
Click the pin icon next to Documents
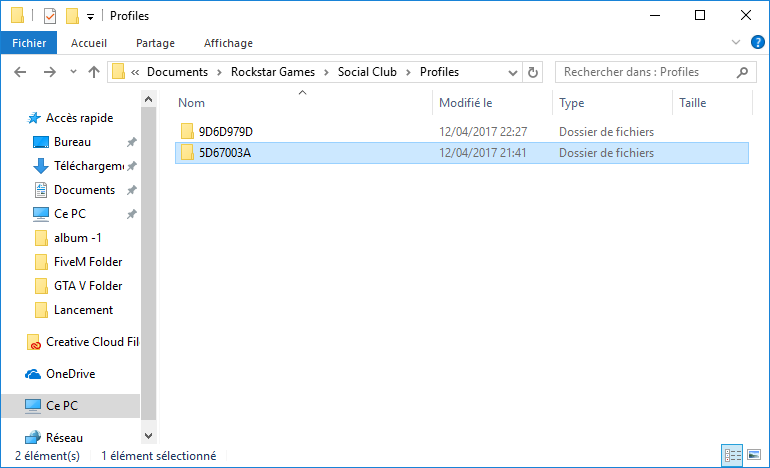pos(132,191)
